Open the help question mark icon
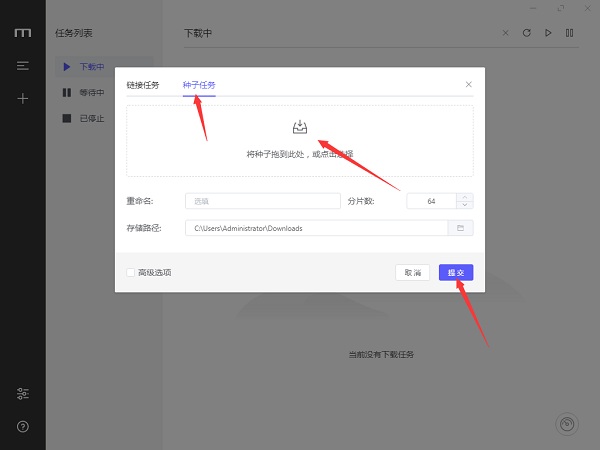This screenshot has height=450, width=600. (22, 426)
